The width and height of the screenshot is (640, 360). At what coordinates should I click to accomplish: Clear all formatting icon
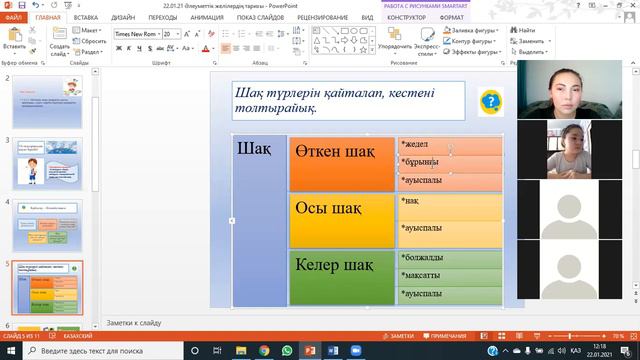point(211,34)
